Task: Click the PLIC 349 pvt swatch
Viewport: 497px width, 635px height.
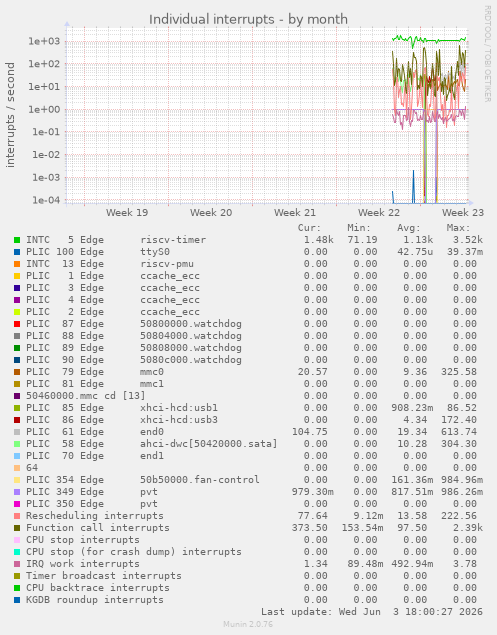Action: 17,492
